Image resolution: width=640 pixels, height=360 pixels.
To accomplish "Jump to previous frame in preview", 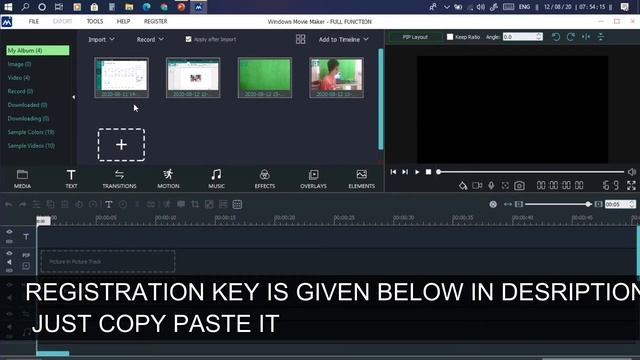I will tap(393, 172).
